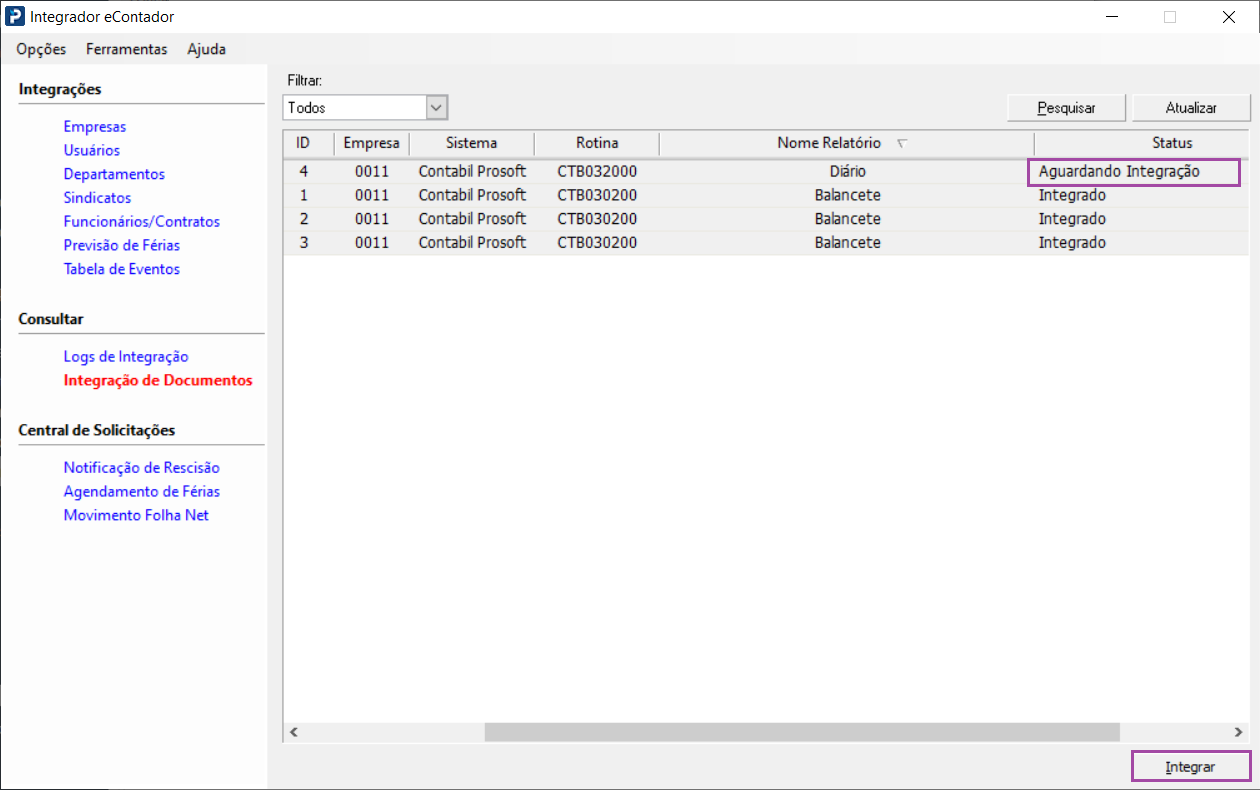
Task: Open Logs de Integração
Action: coord(125,357)
